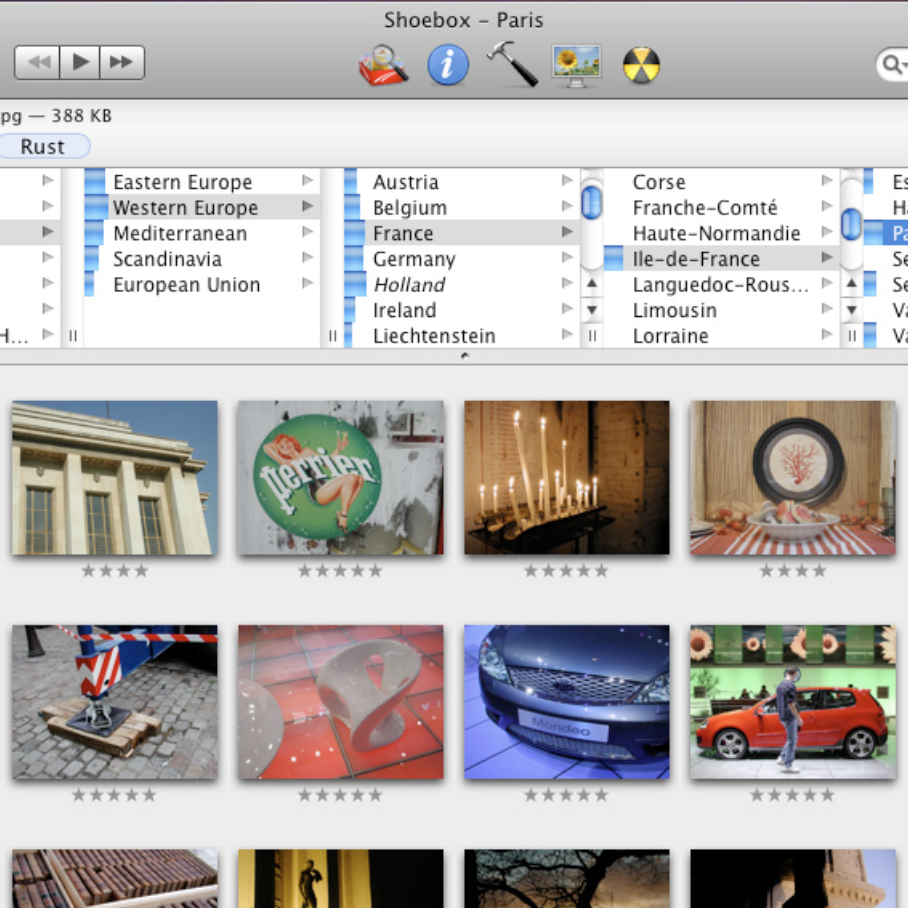Click the blue Info icon
Screen dimensions: 908x908
pyautogui.click(x=448, y=66)
